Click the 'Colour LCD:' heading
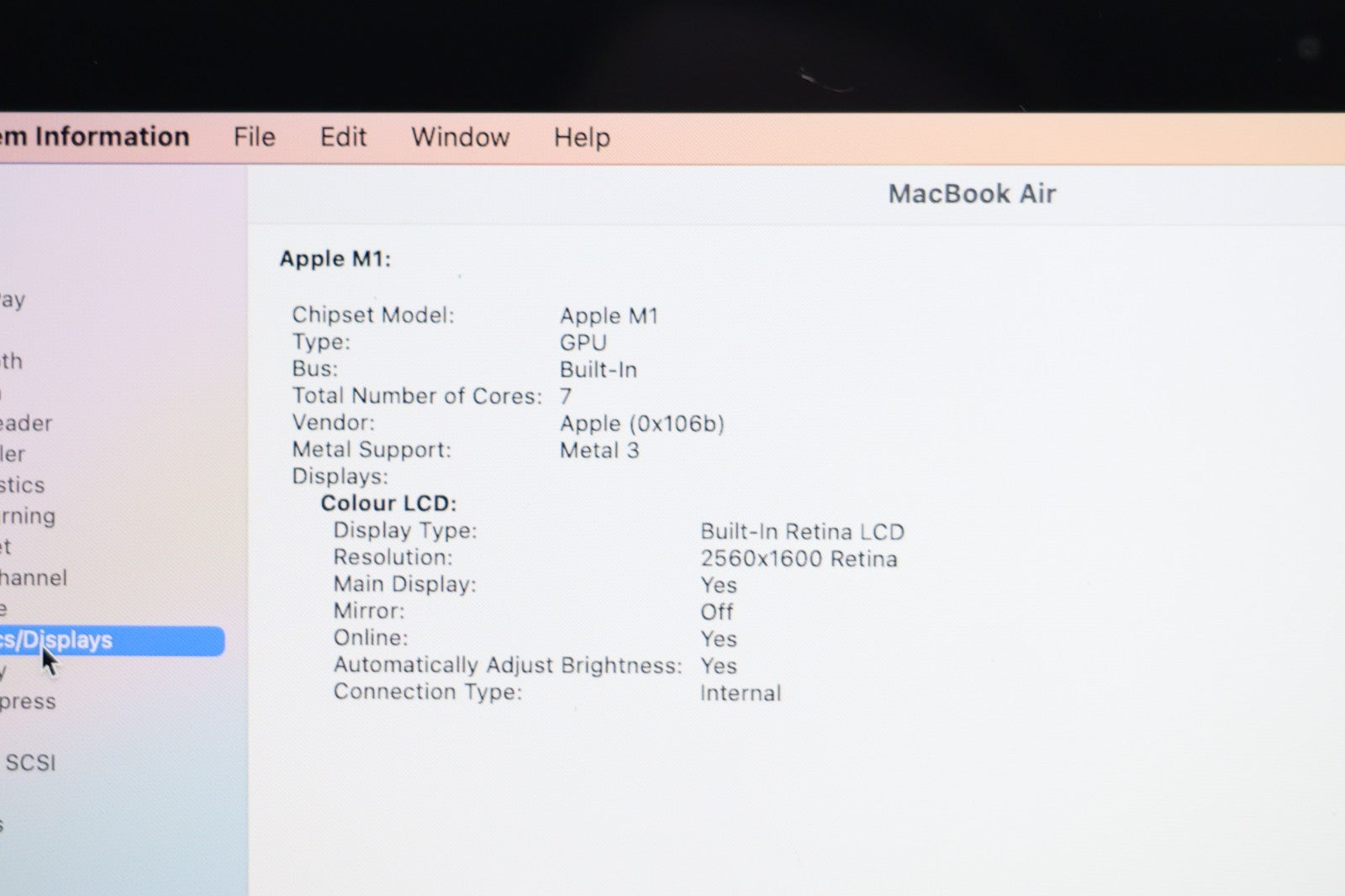The image size is (1345, 896). pos(388,503)
